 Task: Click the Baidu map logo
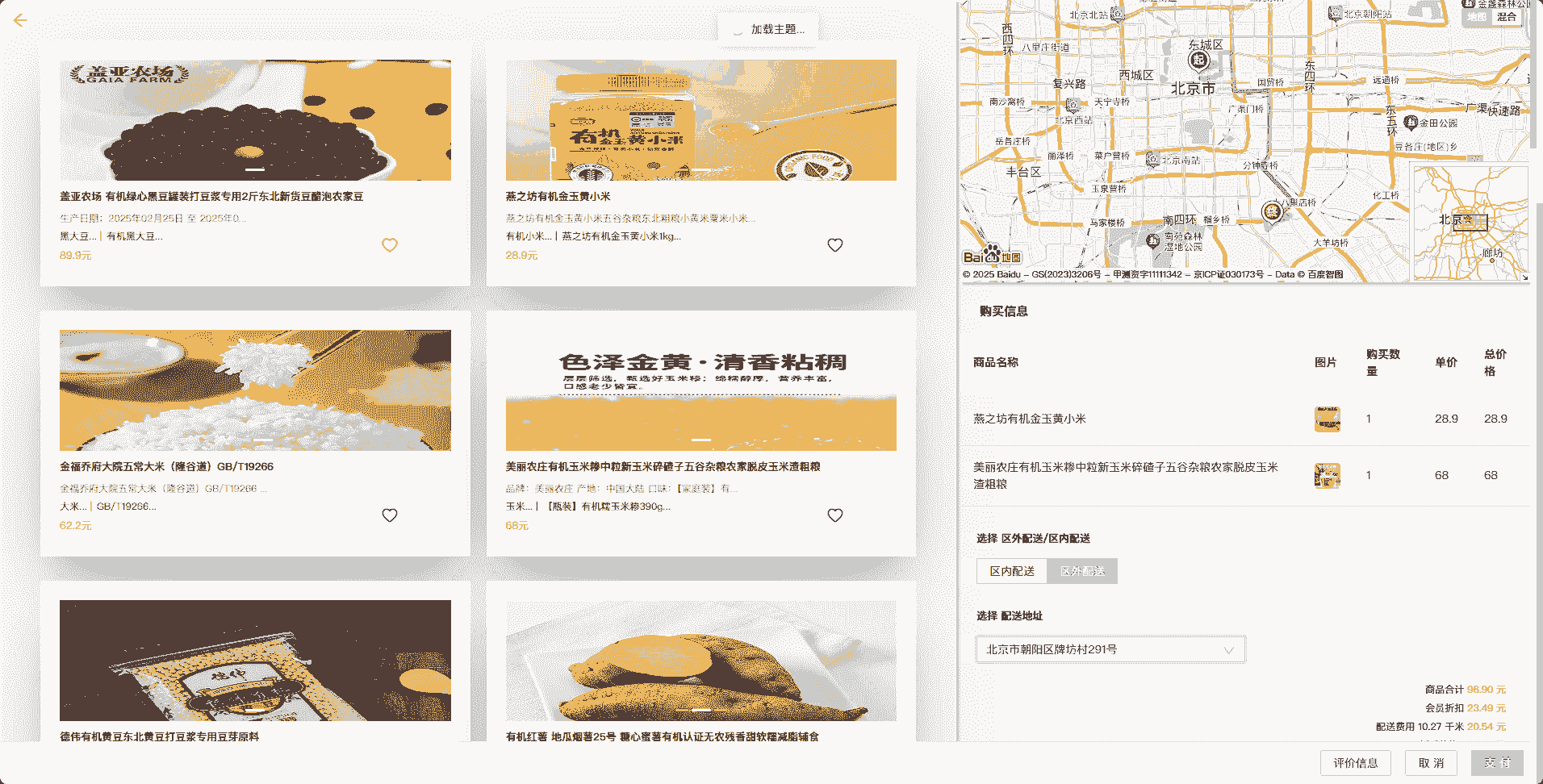point(992,256)
